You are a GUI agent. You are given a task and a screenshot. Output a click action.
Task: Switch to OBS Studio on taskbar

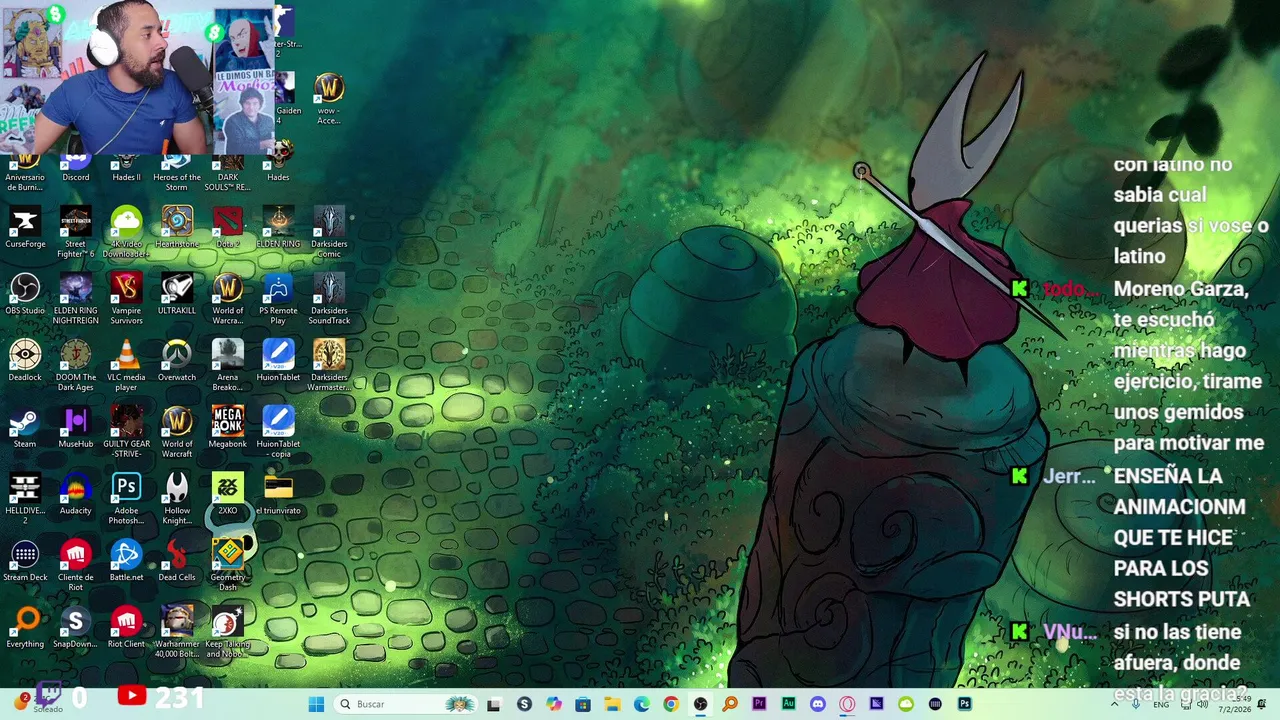700,704
